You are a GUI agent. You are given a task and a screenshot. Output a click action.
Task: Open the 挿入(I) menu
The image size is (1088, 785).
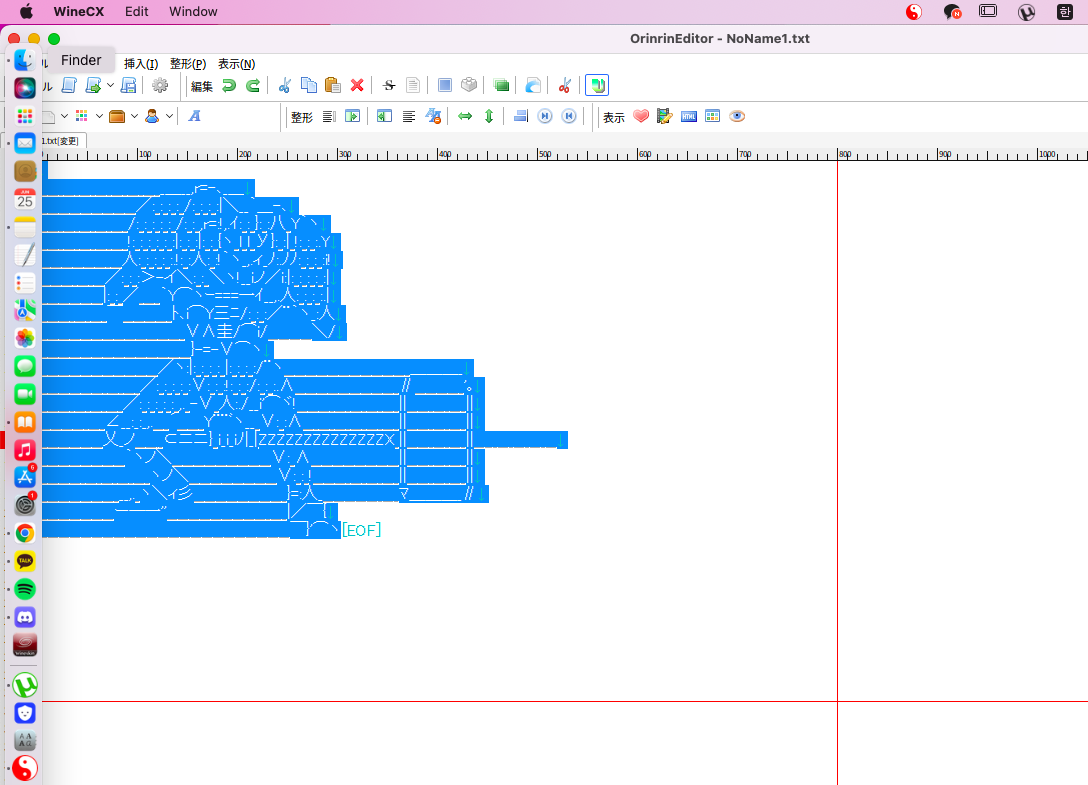(x=140, y=63)
